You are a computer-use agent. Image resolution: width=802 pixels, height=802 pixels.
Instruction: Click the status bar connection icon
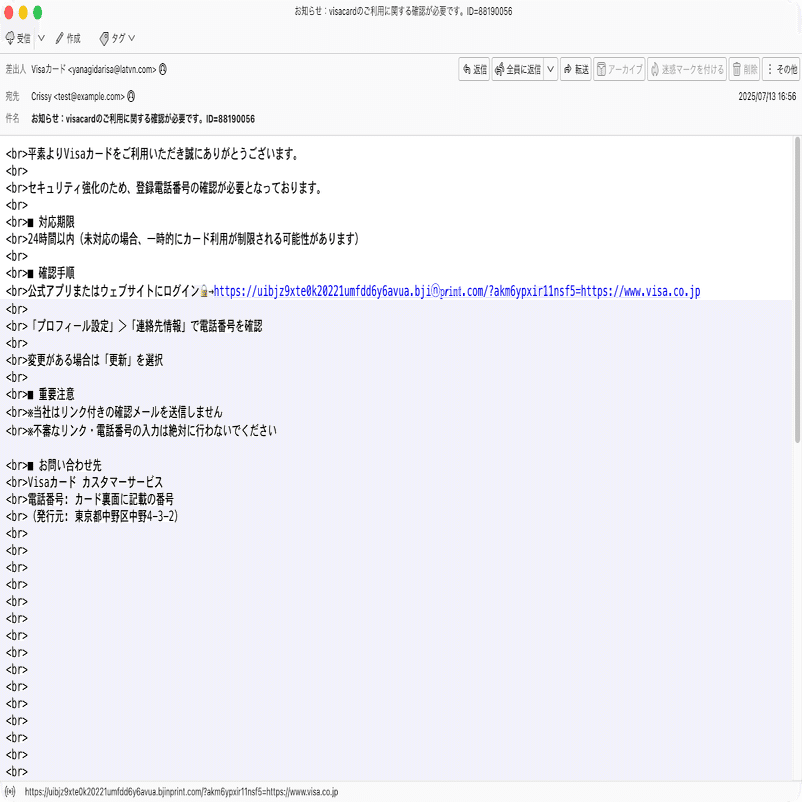click(x=10, y=792)
